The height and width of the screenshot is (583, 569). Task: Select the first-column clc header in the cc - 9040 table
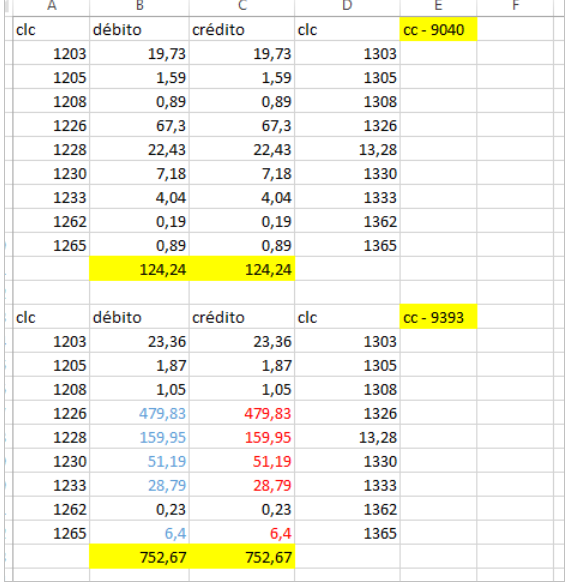(51, 29)
